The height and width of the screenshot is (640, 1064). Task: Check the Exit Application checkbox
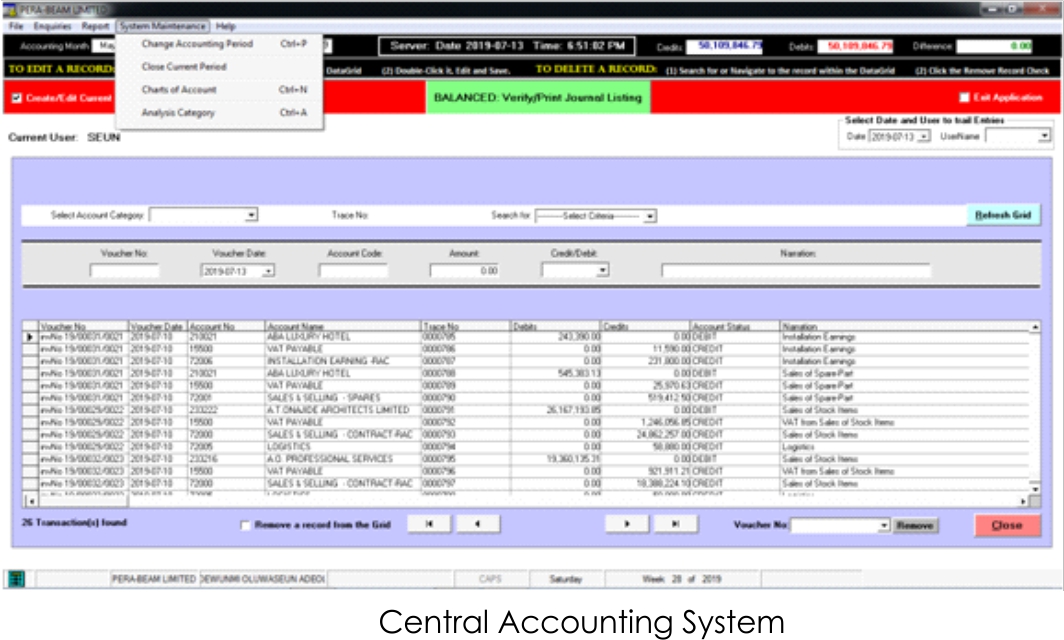[964, 98]
